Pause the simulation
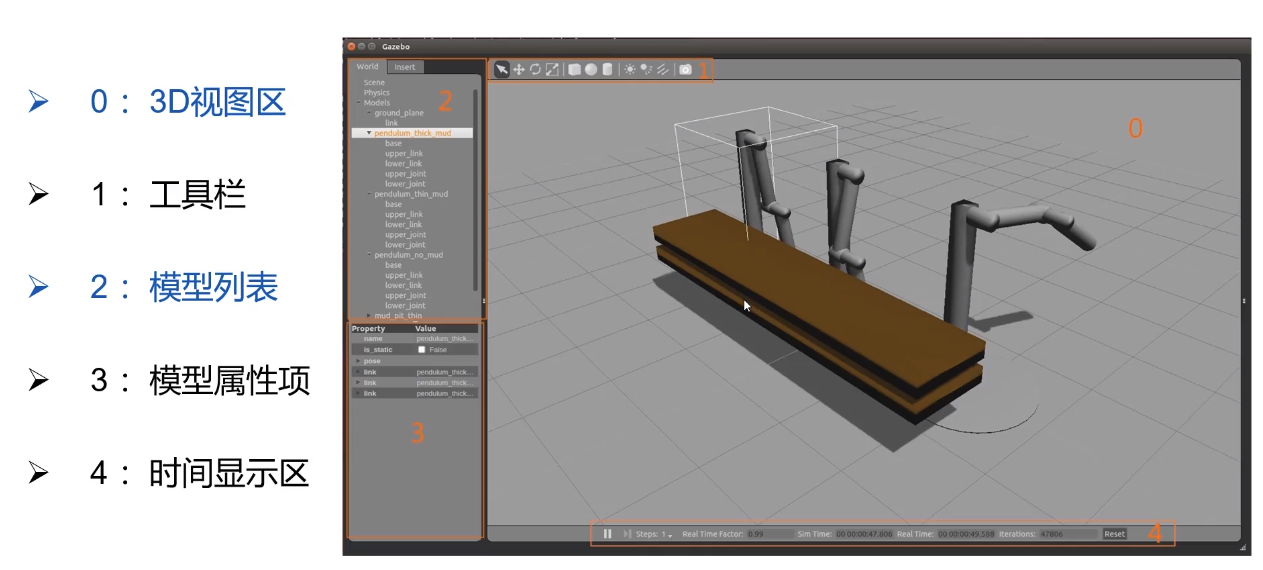The height and width of the screenshot is (570, 1263). (x=607, y=534)
